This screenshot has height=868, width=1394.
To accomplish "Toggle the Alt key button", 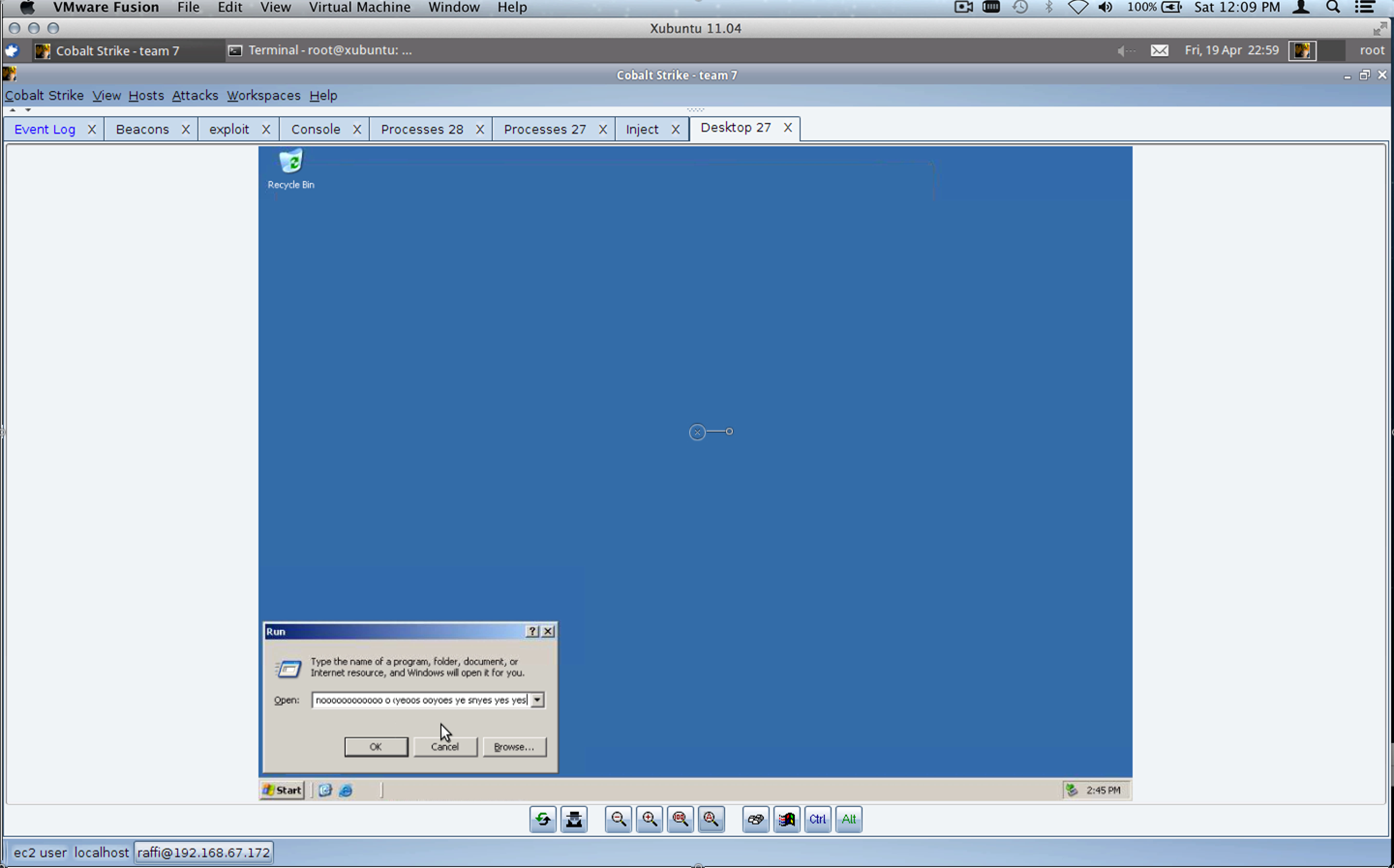I will coord(848,819).
